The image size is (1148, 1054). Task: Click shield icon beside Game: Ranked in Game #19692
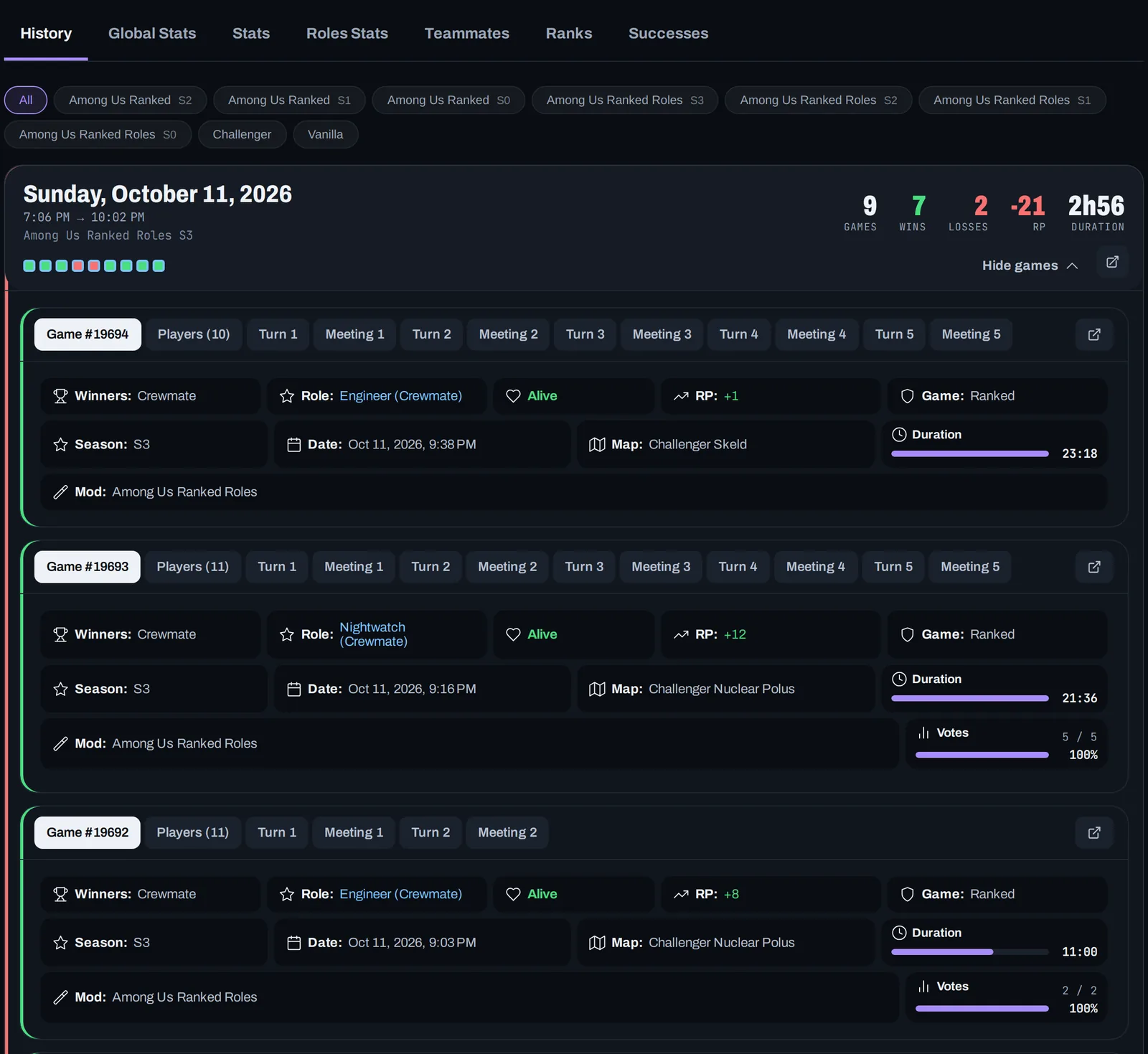pyautogui.click(x=907, y=894)
